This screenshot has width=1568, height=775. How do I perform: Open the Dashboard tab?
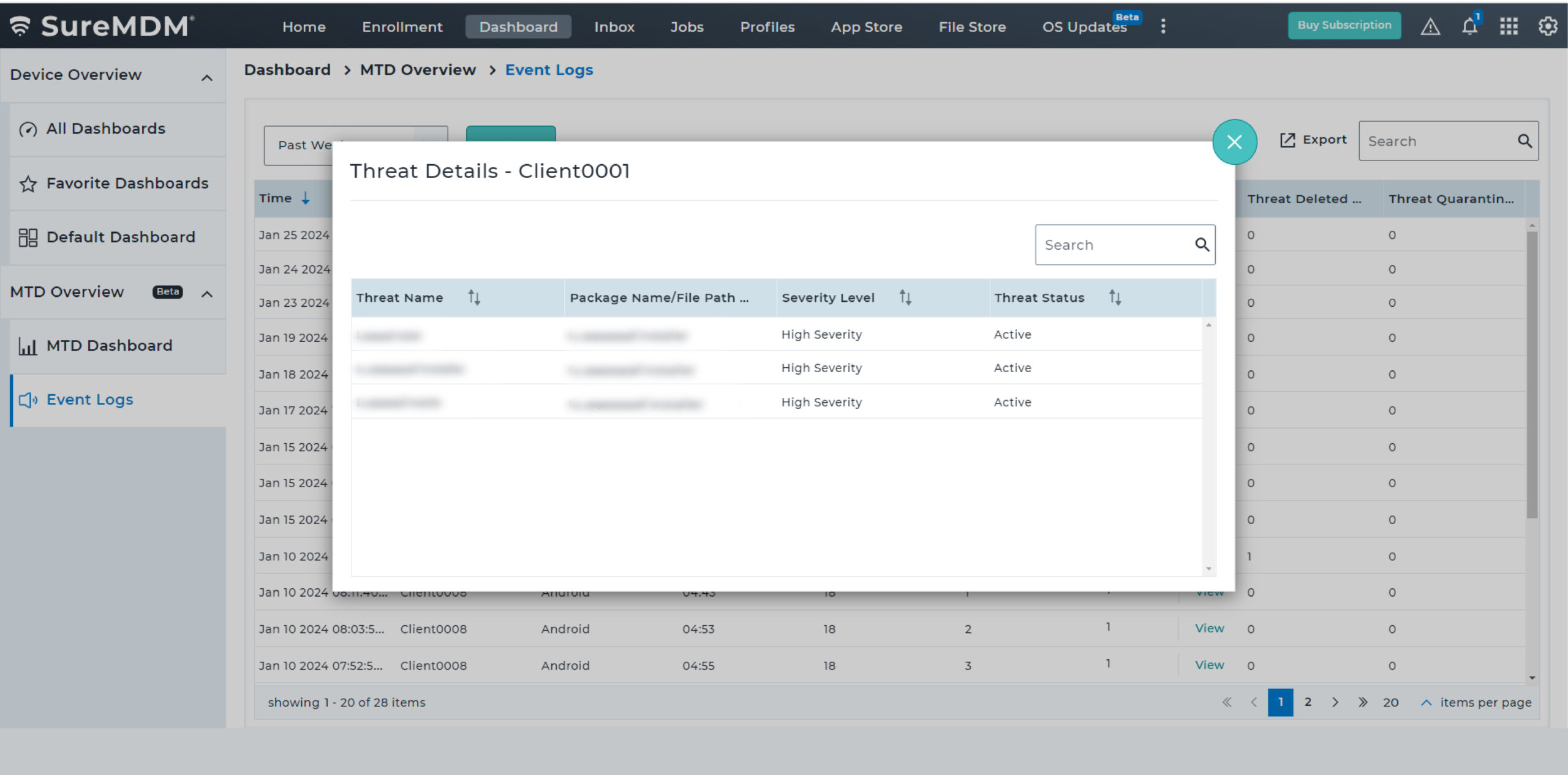point(518,27)
